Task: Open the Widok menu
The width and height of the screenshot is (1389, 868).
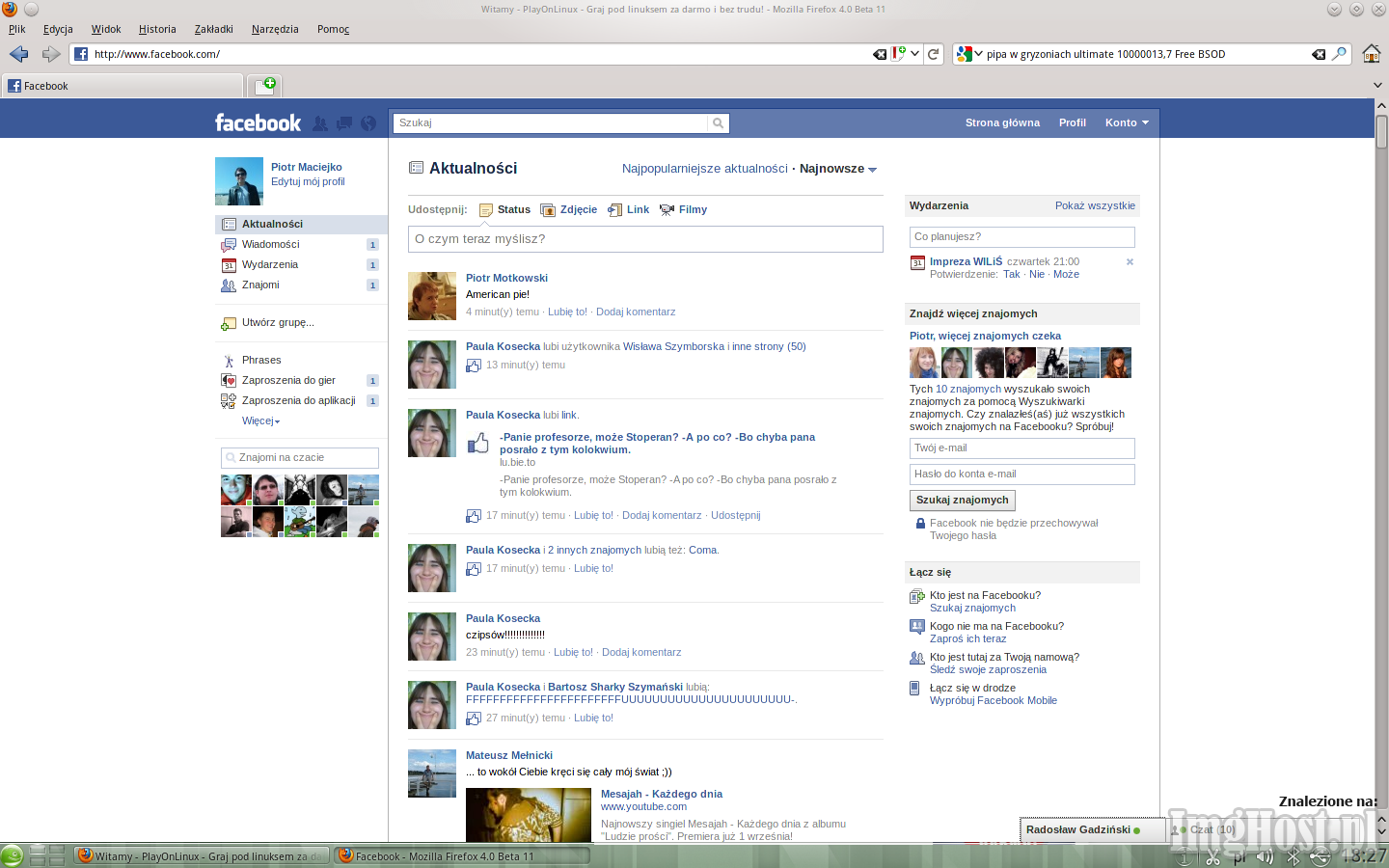Action: pos(106,29)
